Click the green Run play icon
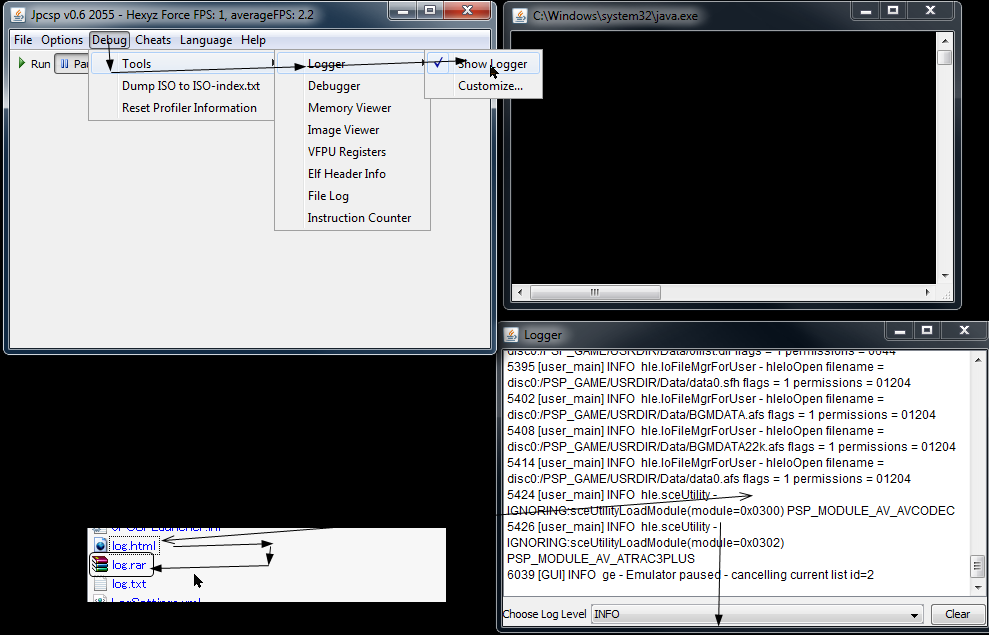This screenshot has width=989, height=635. [22, 63]
